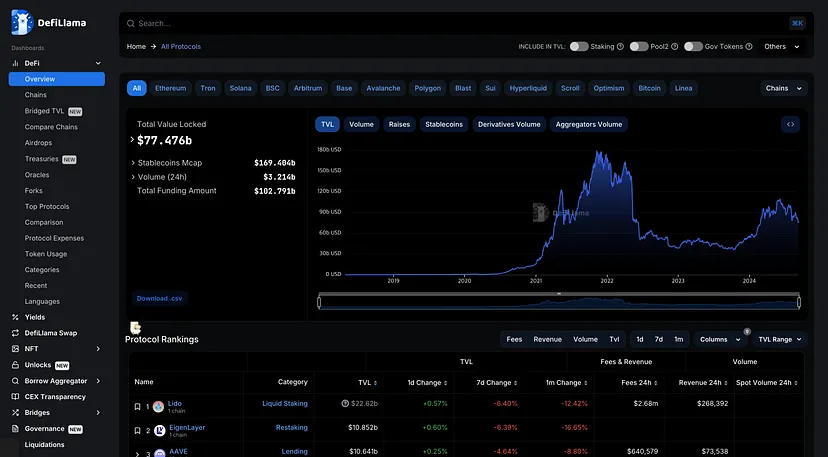The width and height of the screenshot is (828, 457).
Task: Open the Compare Chains sidebar link
Action: click(51, 127)
